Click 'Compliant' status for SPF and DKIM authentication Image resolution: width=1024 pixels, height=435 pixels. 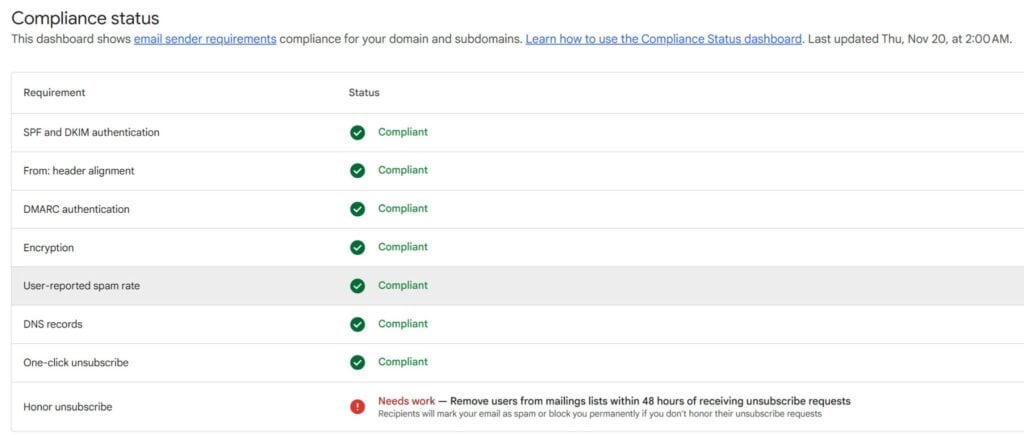403,132
